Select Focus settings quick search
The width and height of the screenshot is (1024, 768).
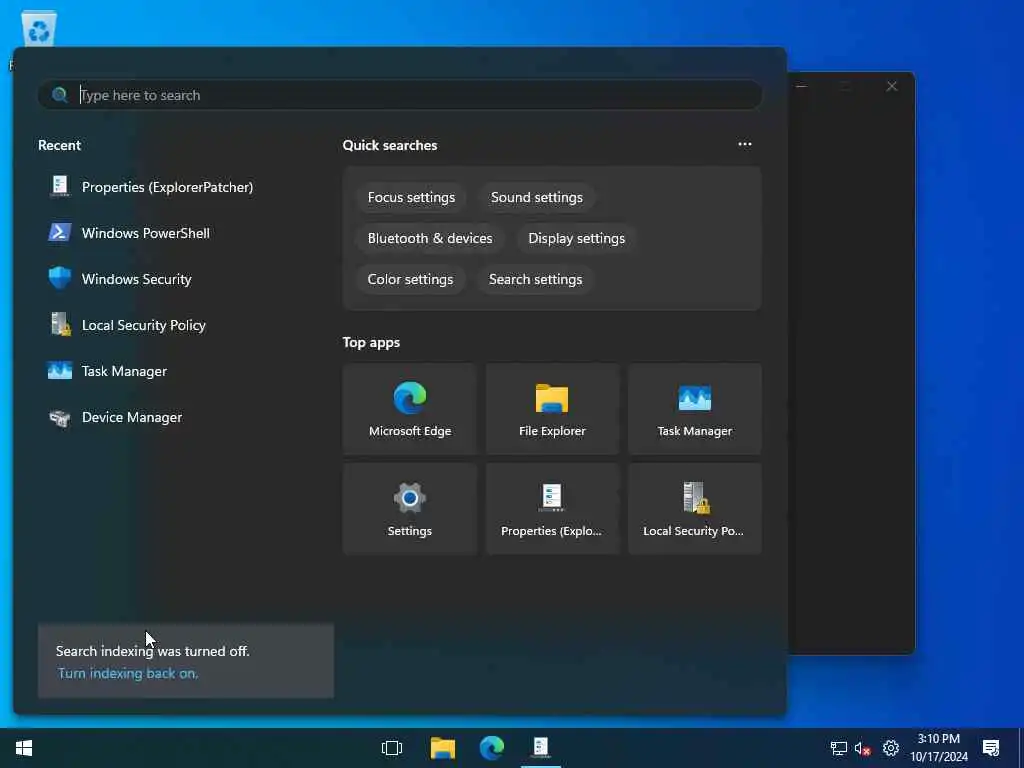tap(411, 197)
